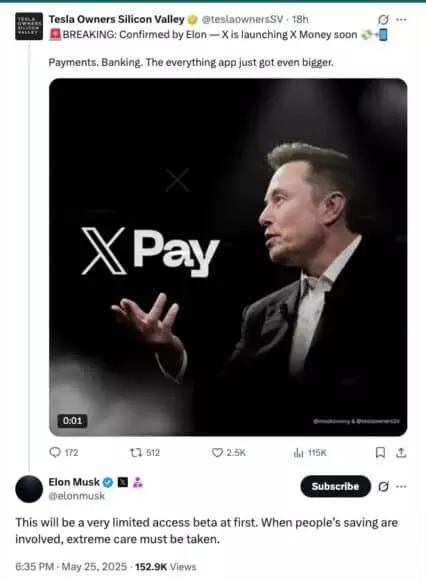This screenshot has height=580, width=426.
Task: Click the Grok icon on the Tesla Owners post
Action: (x=383, y=20)
